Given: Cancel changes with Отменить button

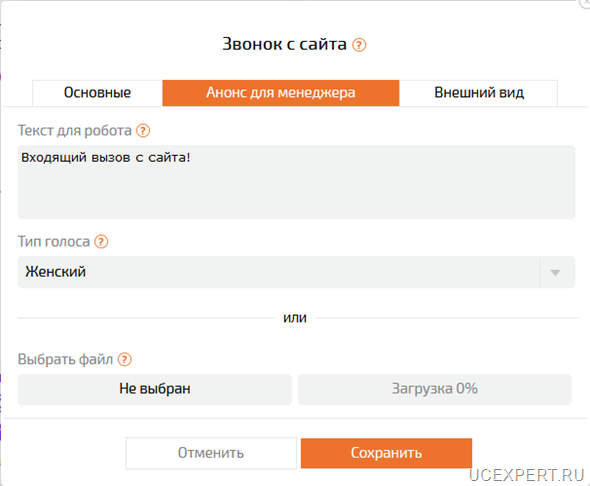Looking at the screenshot, I should (211, 453).
